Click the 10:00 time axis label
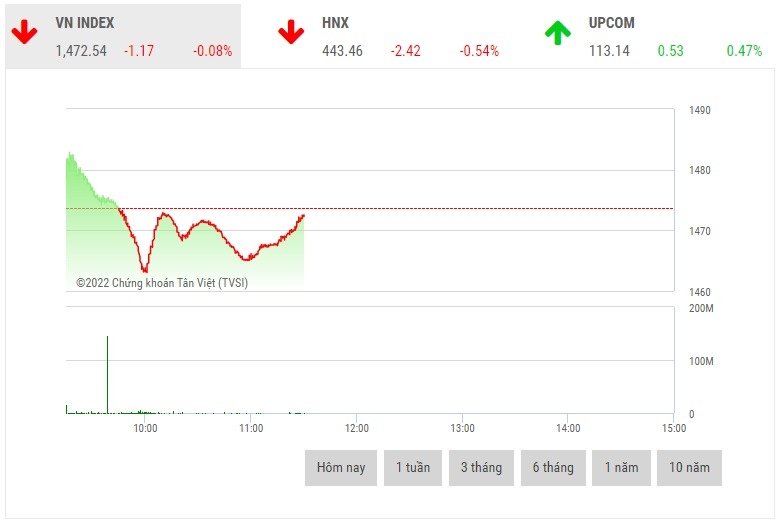 (145, 428)
